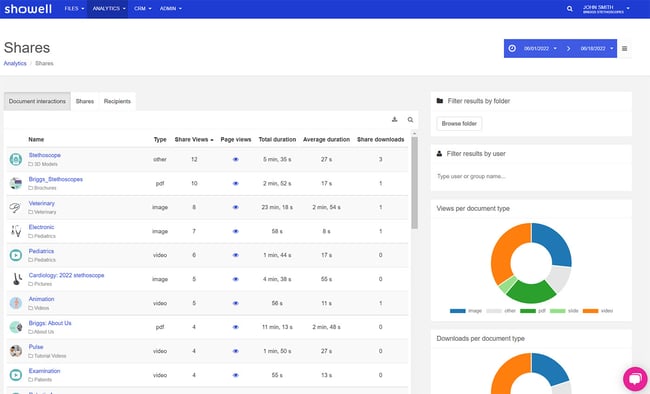650x394 pixels.
Task: Open the John Smith user dropdown
Action: [606, 9]
